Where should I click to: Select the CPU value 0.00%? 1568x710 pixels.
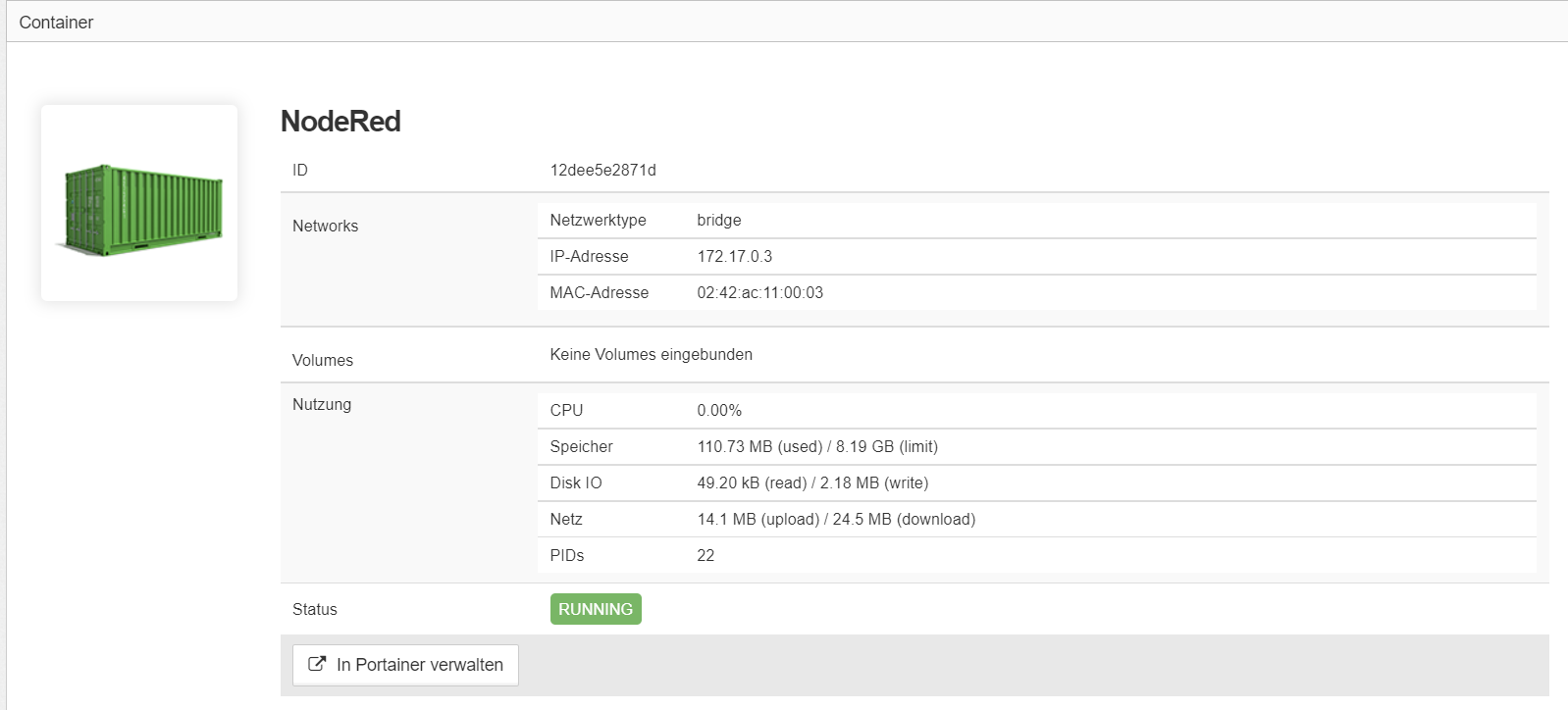(x=719, y=411)
